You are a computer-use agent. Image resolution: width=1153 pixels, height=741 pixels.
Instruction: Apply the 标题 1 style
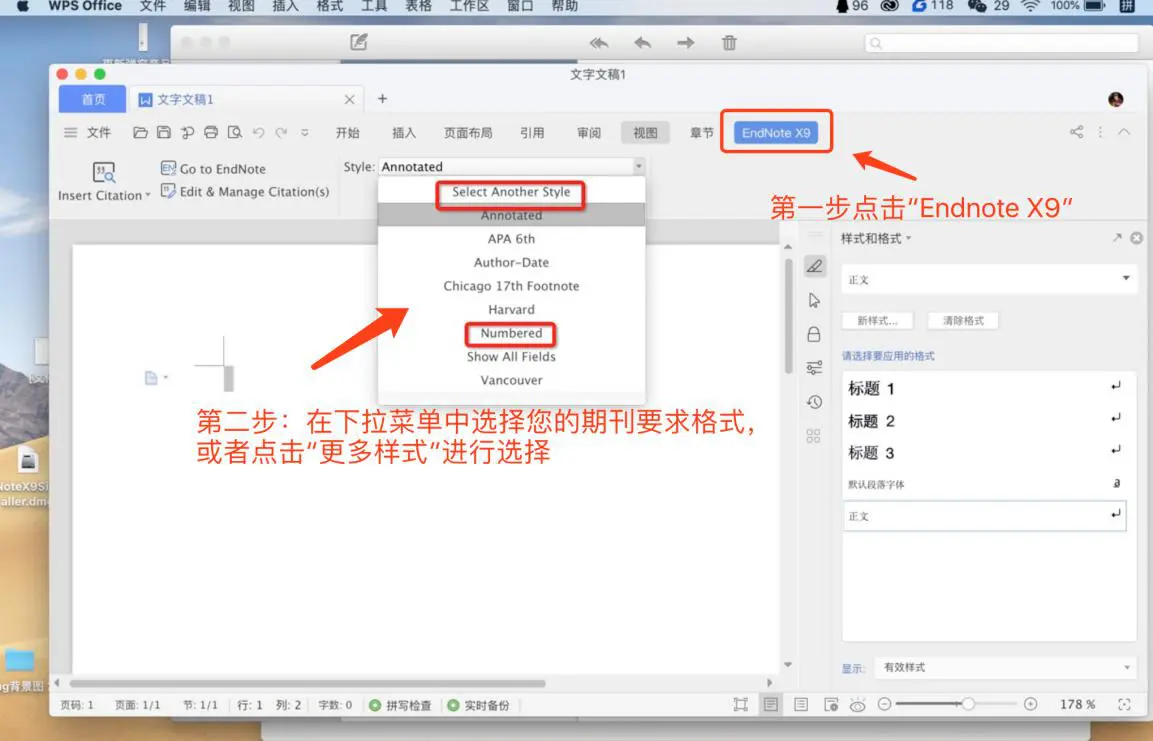pos(984,388)
